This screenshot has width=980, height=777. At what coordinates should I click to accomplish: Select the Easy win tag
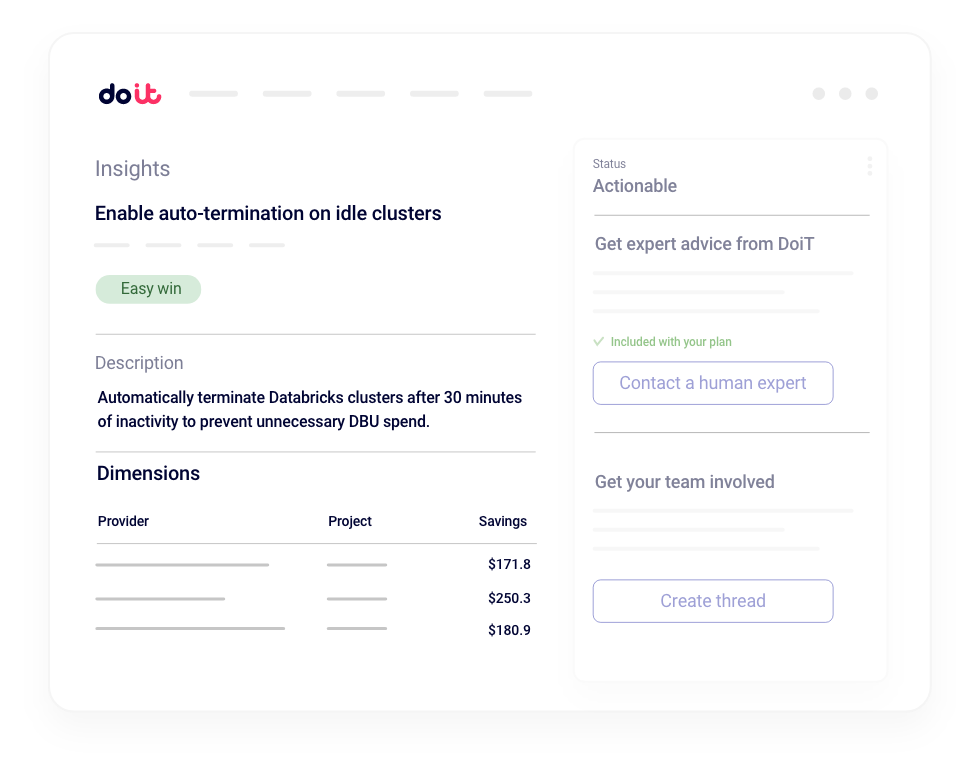tap(149, 289)
